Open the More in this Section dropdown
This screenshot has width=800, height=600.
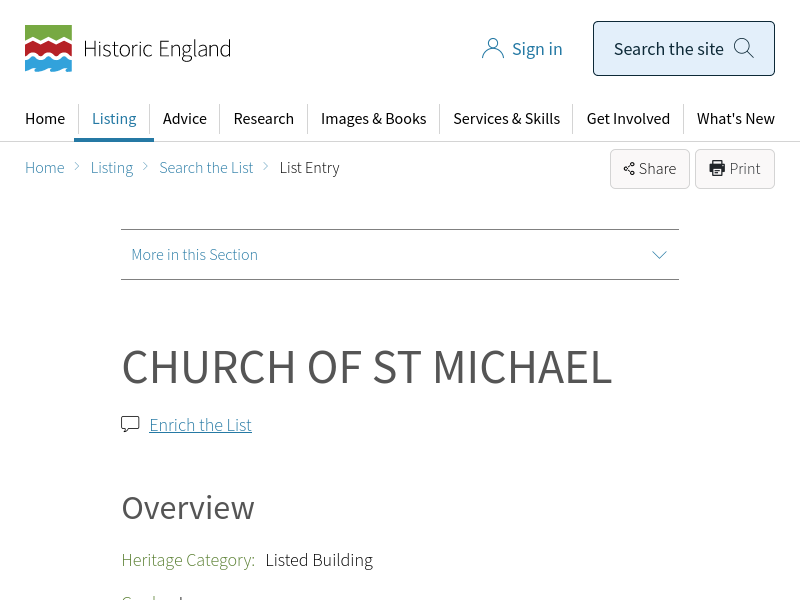(x=195, y=255)
